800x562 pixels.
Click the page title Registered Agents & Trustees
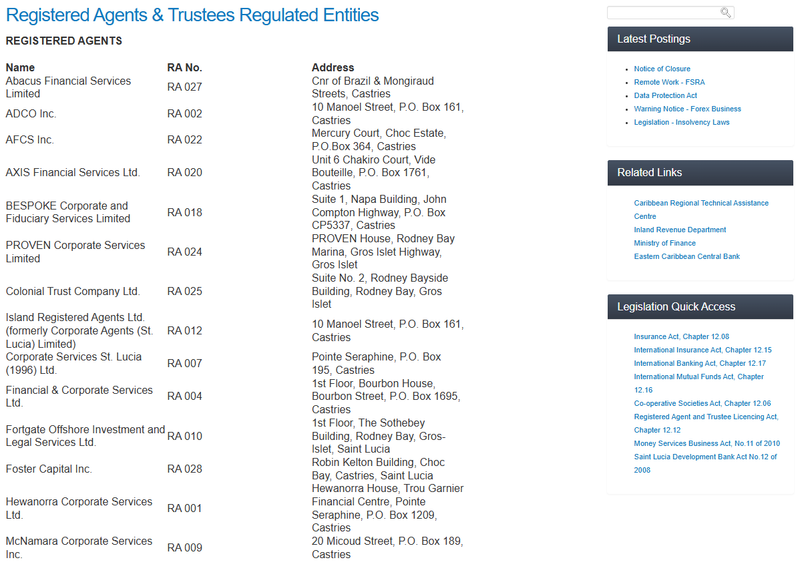(x=192, y=15)
